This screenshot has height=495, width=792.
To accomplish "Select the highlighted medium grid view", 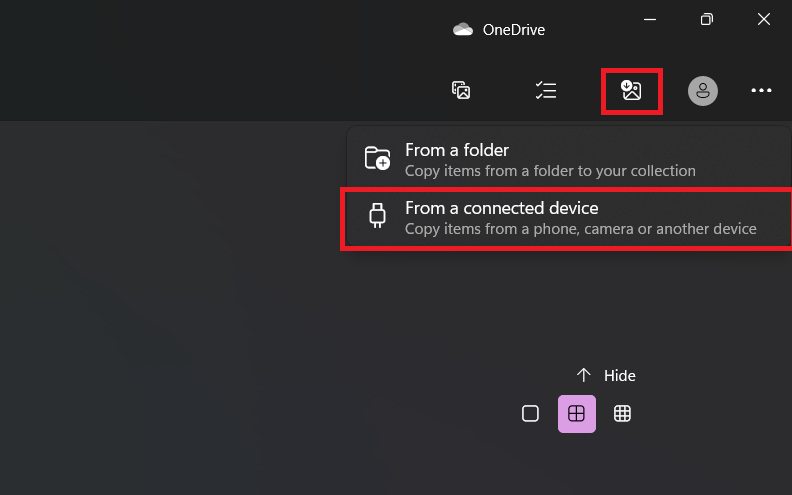I will pos(576,414).
